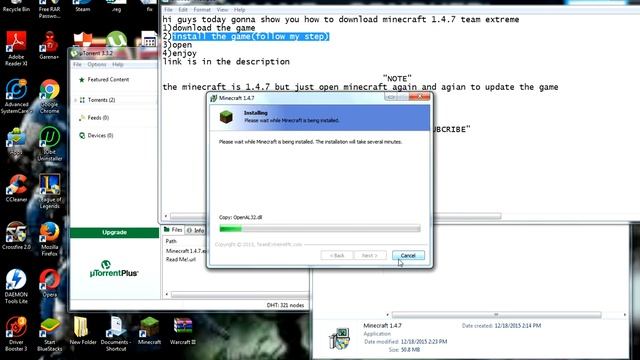This screenshot has width=640, height=360.
Task: Open IObit Uninstaller desktop icon
Action: tap(49, 144)
